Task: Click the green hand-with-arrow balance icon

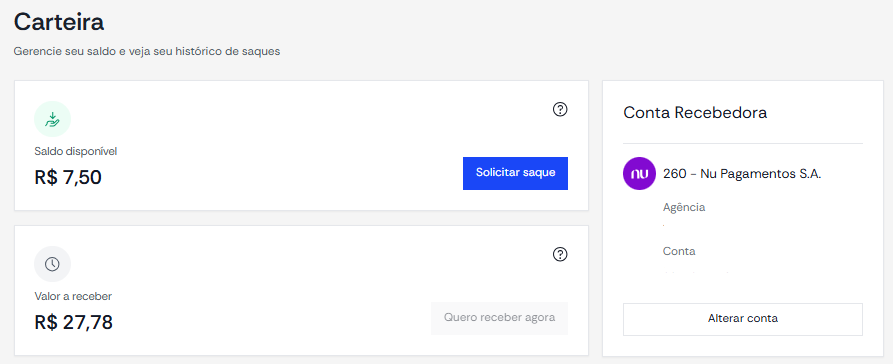Action: (52, 119)
